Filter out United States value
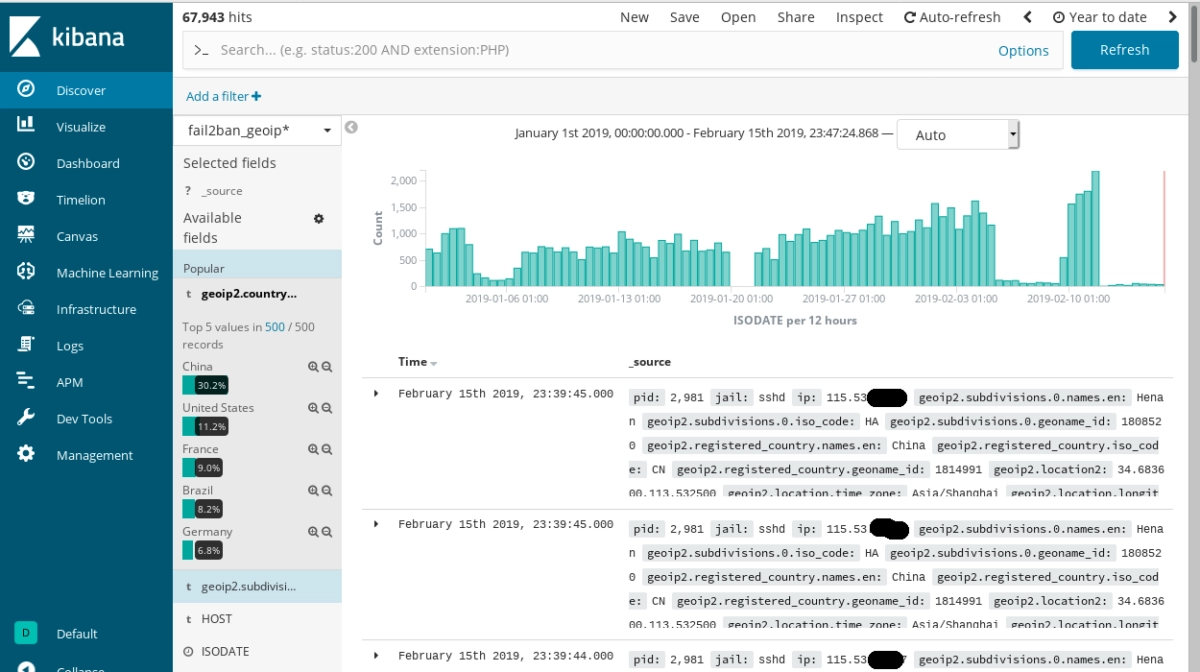1200x672 pixels. pyautogui.click(x=326, y=408)
